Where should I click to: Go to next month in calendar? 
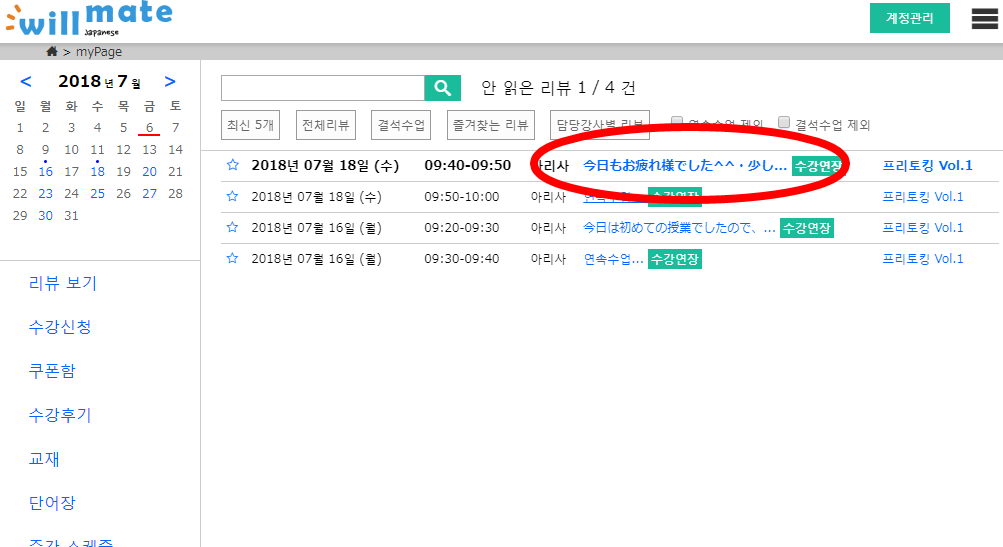point(170,82)
